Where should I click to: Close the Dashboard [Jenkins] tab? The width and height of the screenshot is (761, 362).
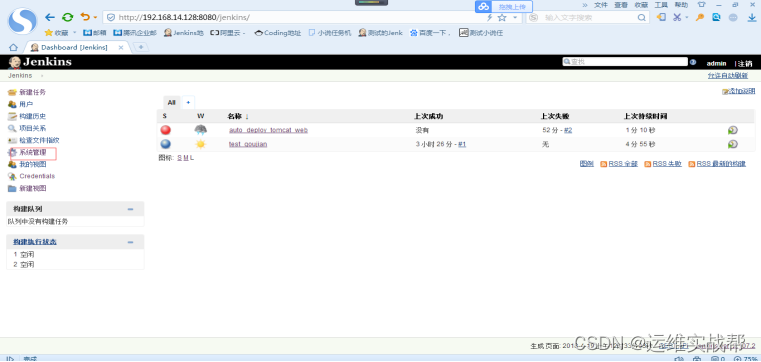coord(121,48)
